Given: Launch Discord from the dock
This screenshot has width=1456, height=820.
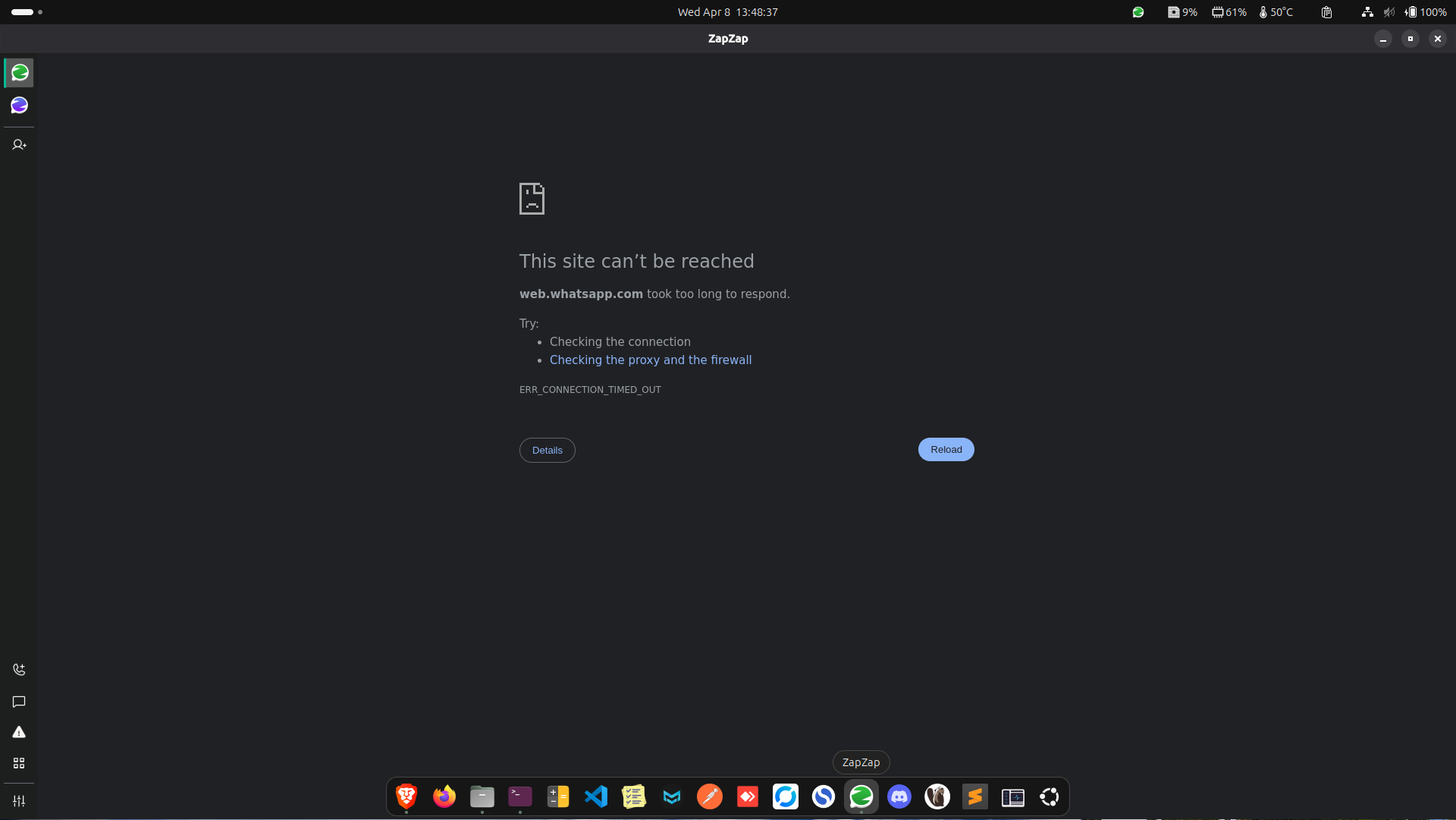Looking at the screenshot, I should [899, 797].
